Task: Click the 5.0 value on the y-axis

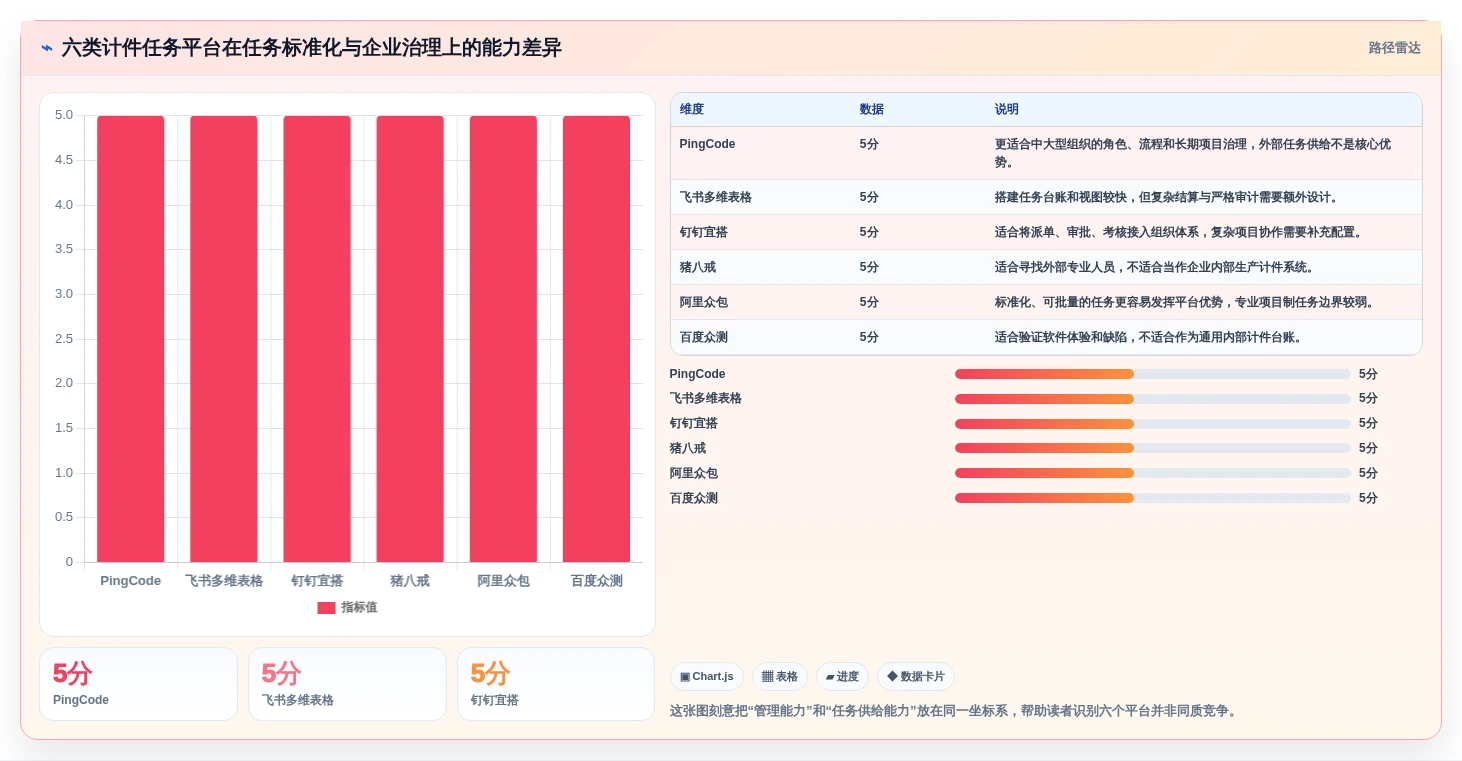Action: tap(64, 115)
